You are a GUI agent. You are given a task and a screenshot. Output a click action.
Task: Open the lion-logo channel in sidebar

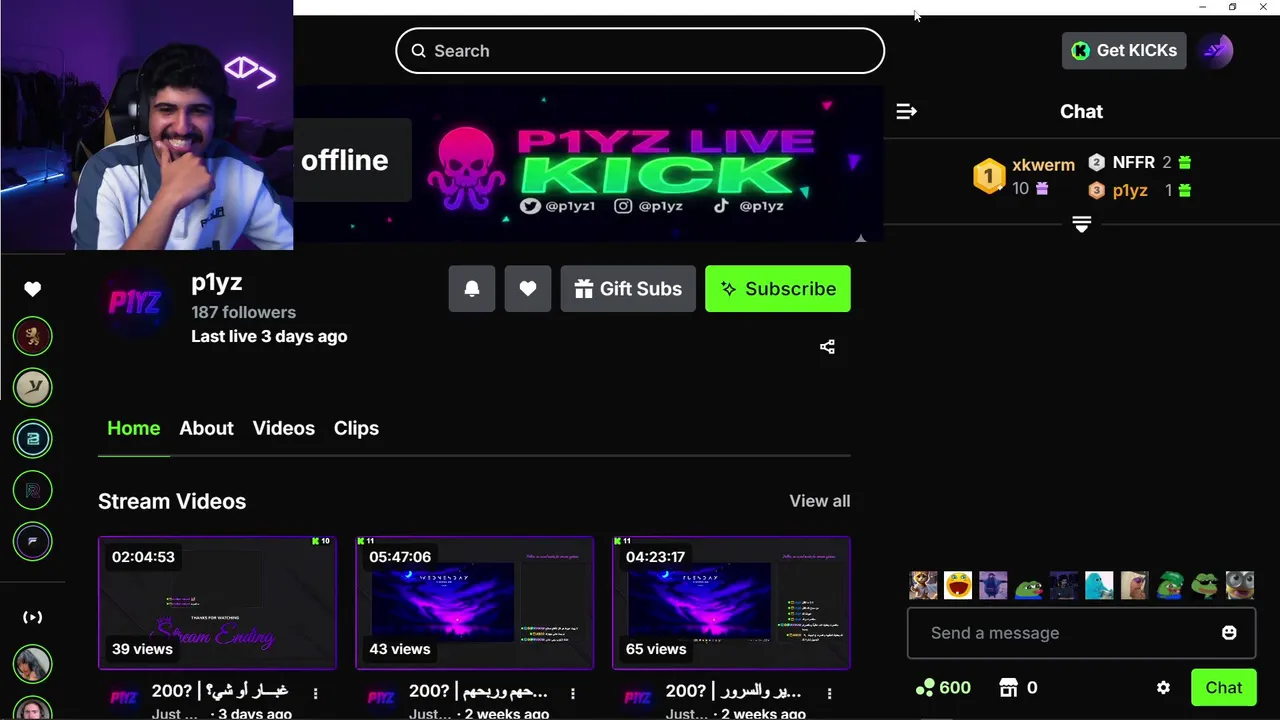pyautogui.click(x=33, y=336)
